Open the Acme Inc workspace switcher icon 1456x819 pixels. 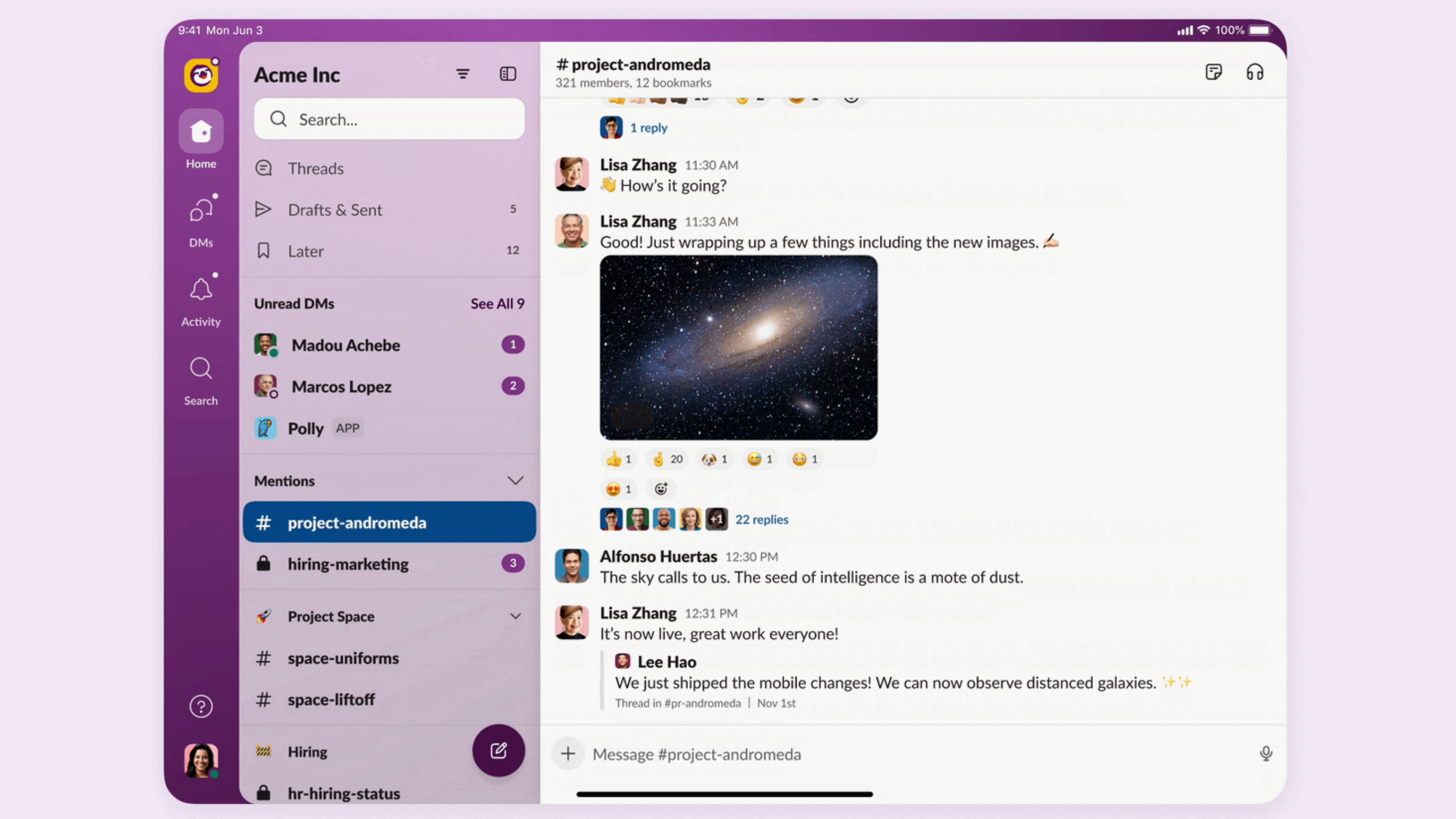pyautogui.click(x=200, y=75)
